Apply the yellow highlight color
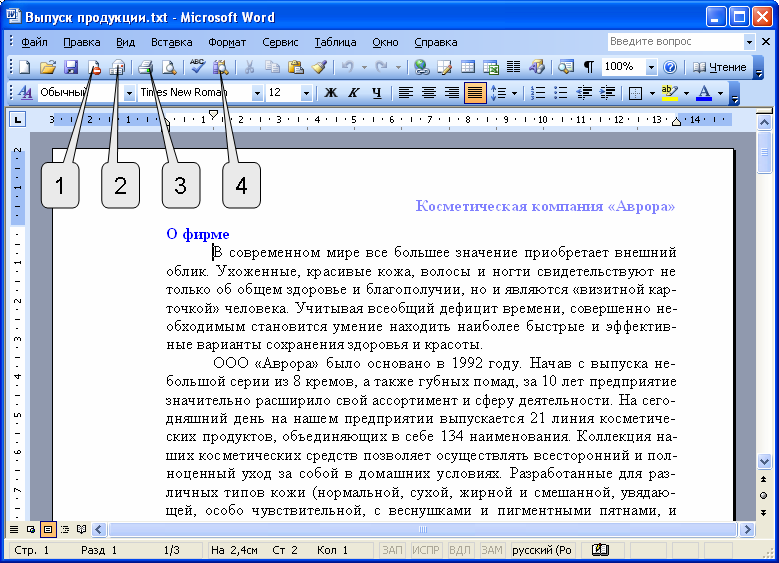Viewport: 779px width, 563px height. tap(669, 93)
